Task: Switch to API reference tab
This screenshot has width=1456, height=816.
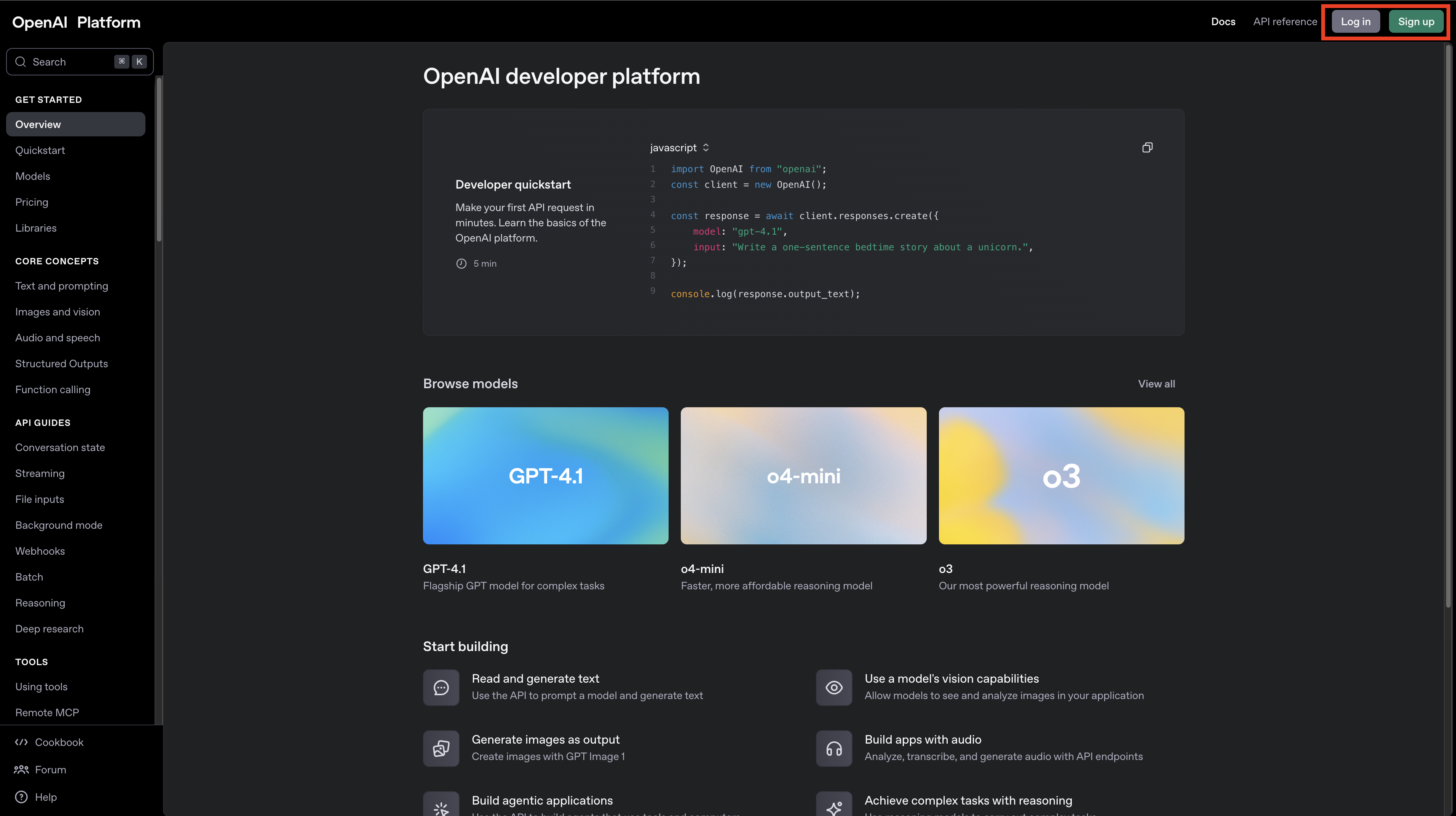Action: tap(1285, 21)
